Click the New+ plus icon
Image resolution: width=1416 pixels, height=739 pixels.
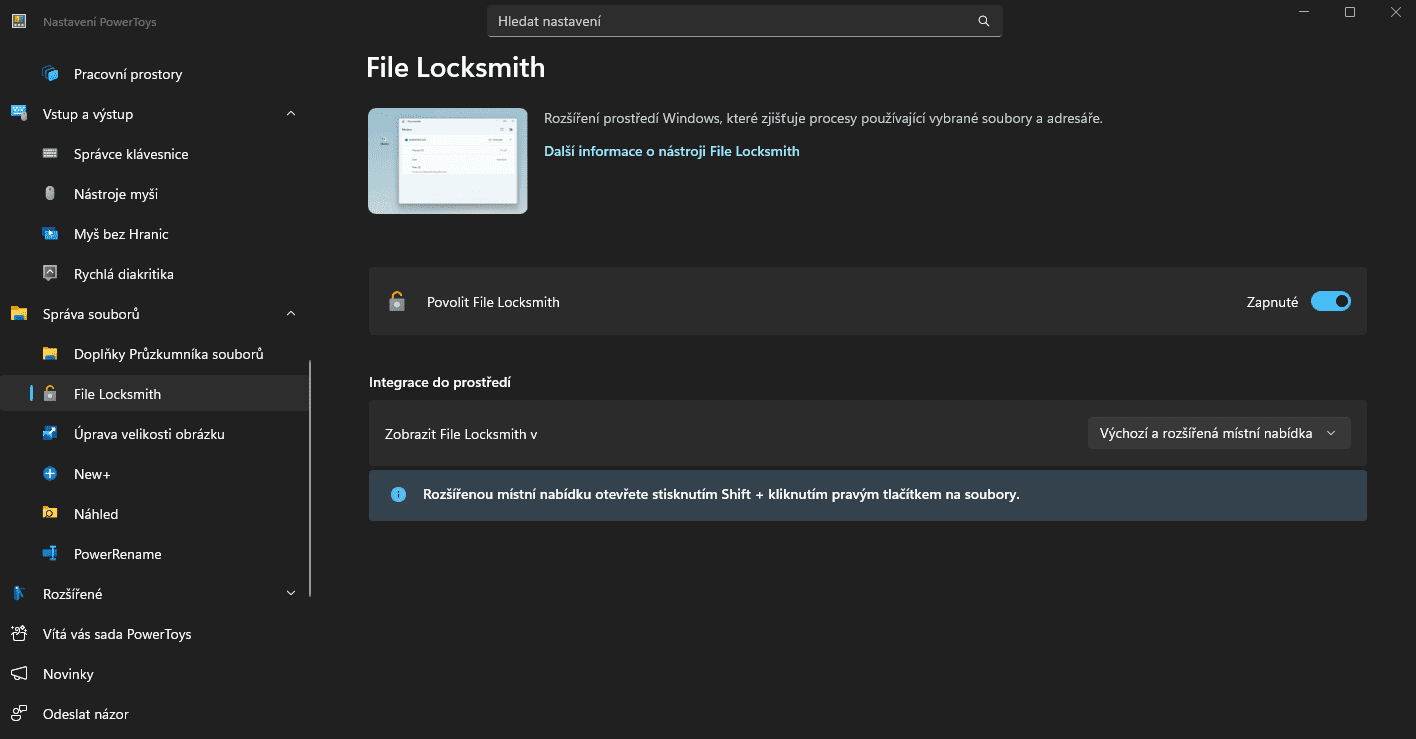[x=50, y=474]
